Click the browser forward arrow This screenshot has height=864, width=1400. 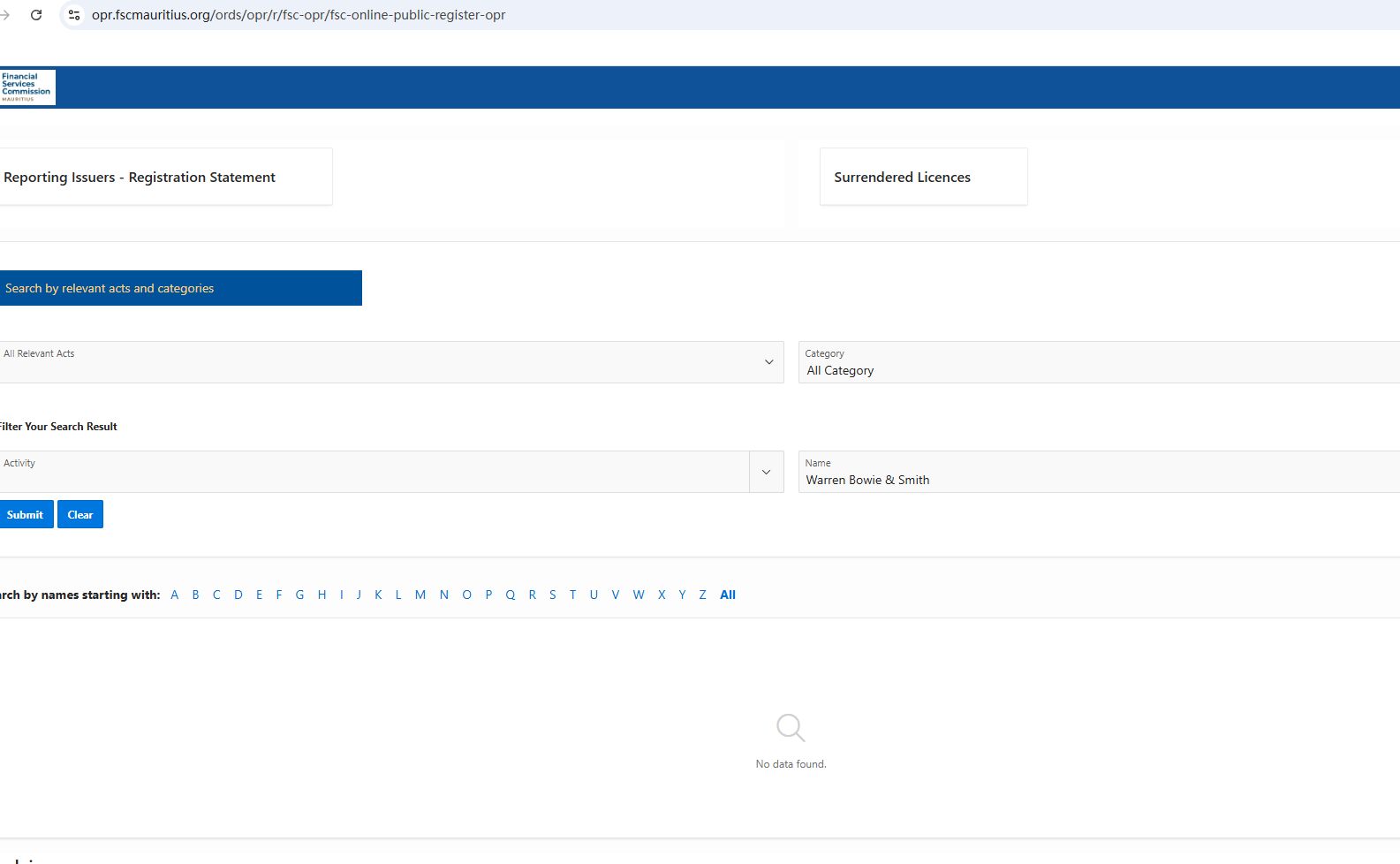5,15
